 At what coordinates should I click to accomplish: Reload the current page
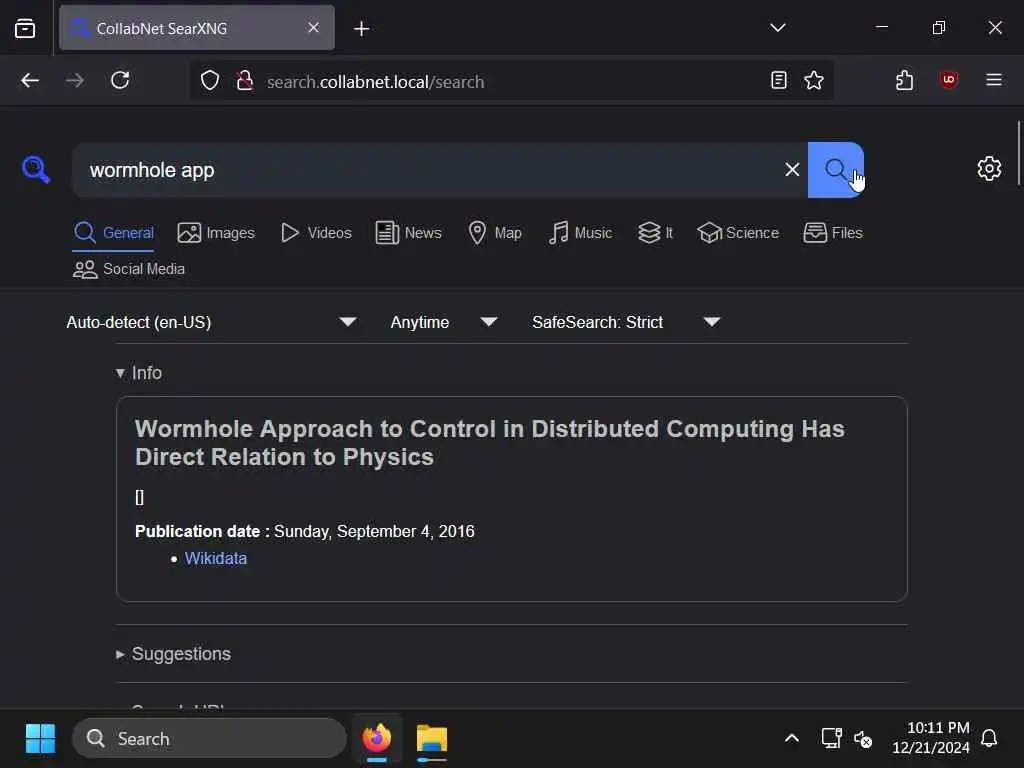pos(120,81)
